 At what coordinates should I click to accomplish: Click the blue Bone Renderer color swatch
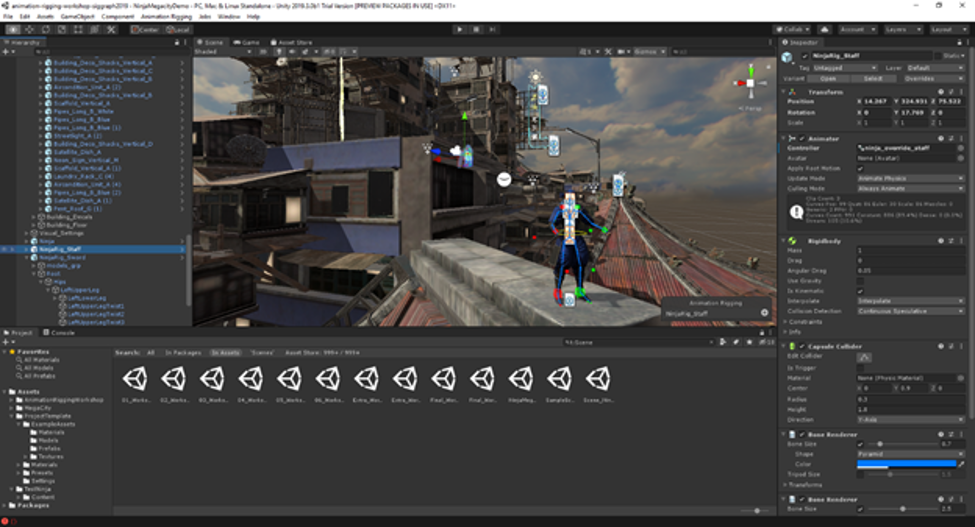[905, 463]
